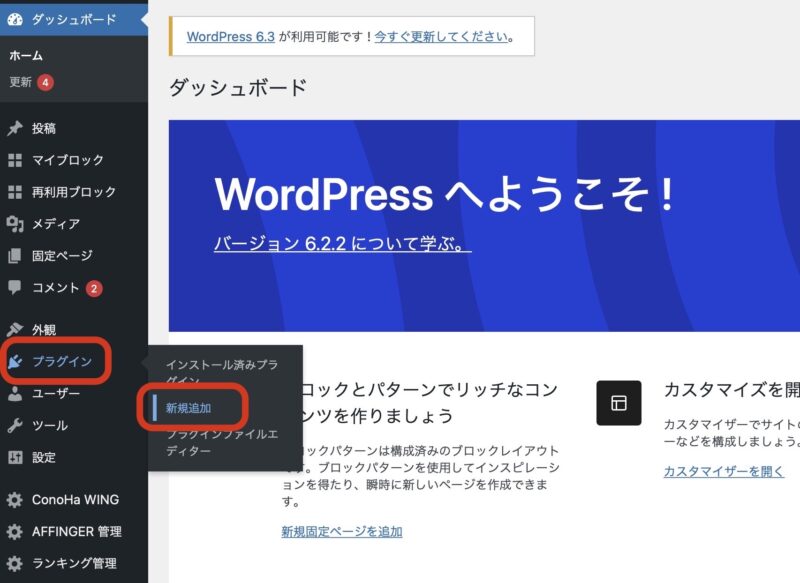The image size is (800, 583).
Task: Click the customizer layout icon
Action: pyautogui.click(x=618, y=403)
